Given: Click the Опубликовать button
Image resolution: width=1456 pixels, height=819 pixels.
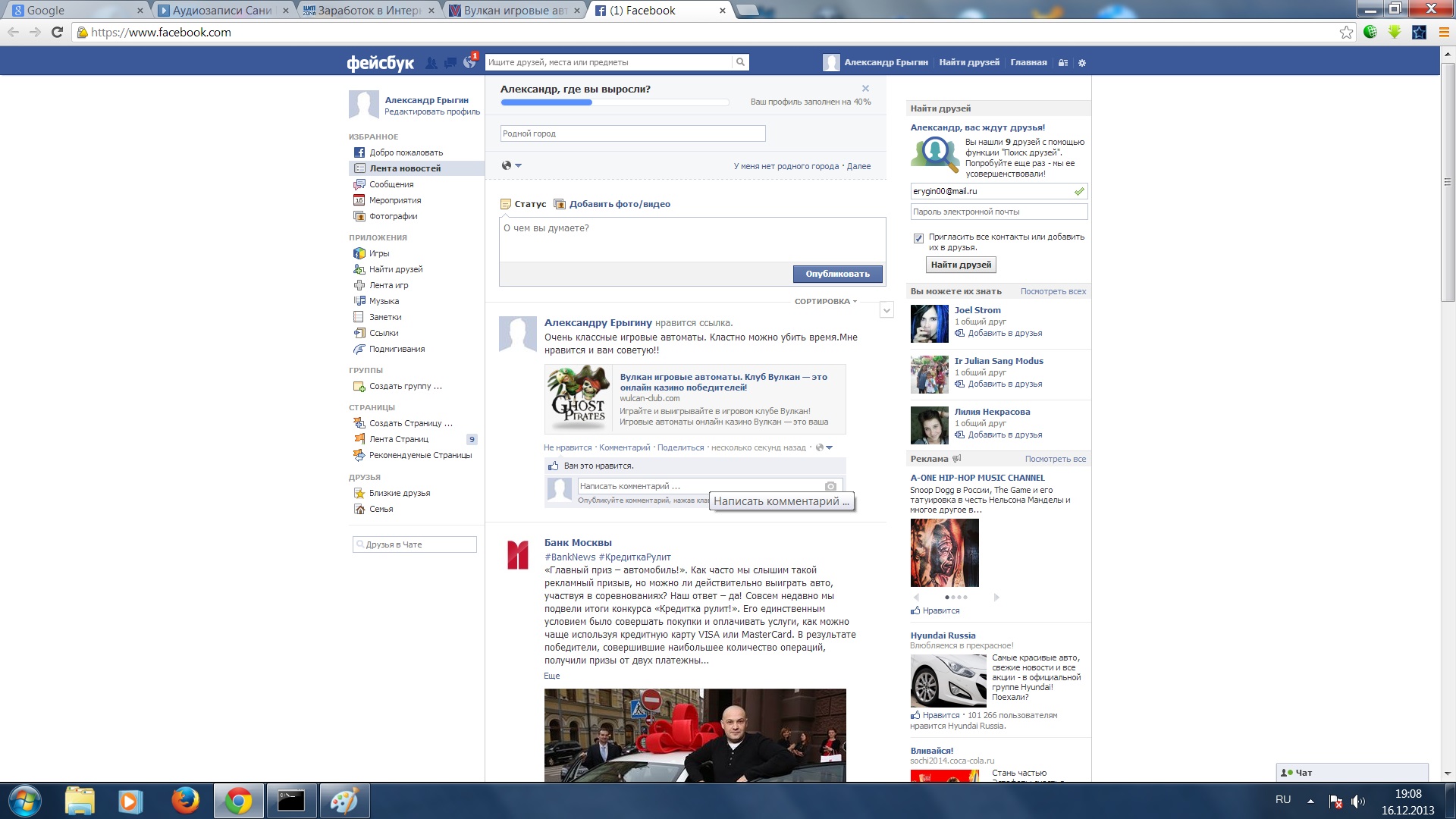Looking at the screenshot, I should [x=838, y=274].
